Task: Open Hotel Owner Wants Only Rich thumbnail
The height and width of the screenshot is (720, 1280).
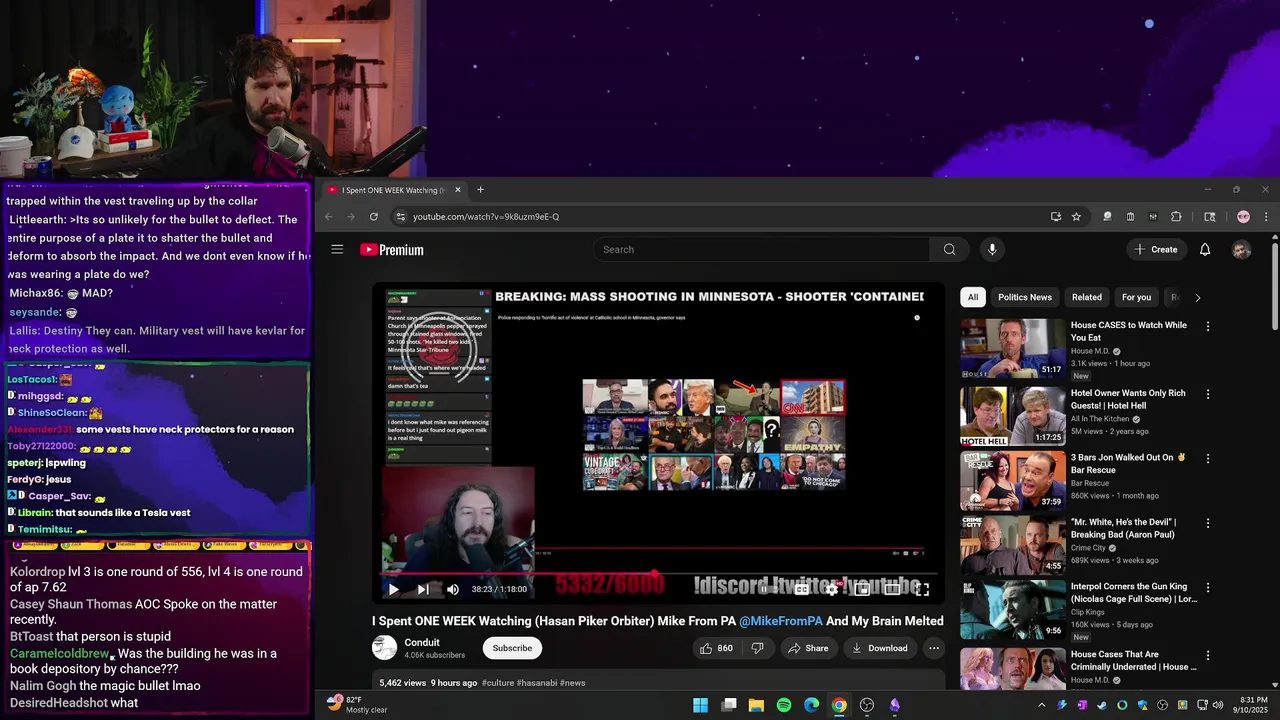Action: 1013,416
